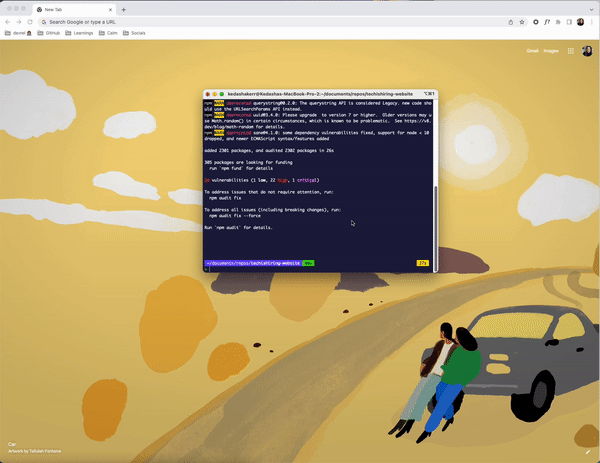The height and width of the screenshot is (463, 600).
Task: Open the Socials bookmarks folder
Action: (134, 33)
